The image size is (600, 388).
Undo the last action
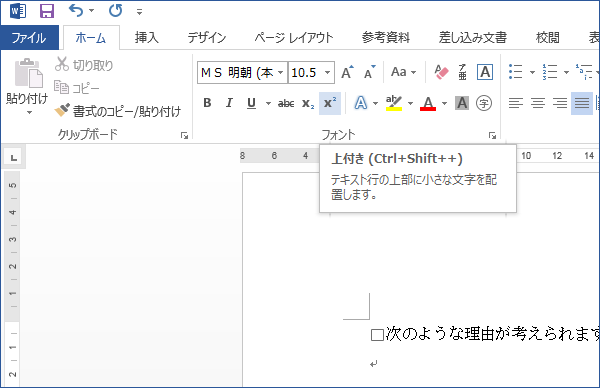76,11
